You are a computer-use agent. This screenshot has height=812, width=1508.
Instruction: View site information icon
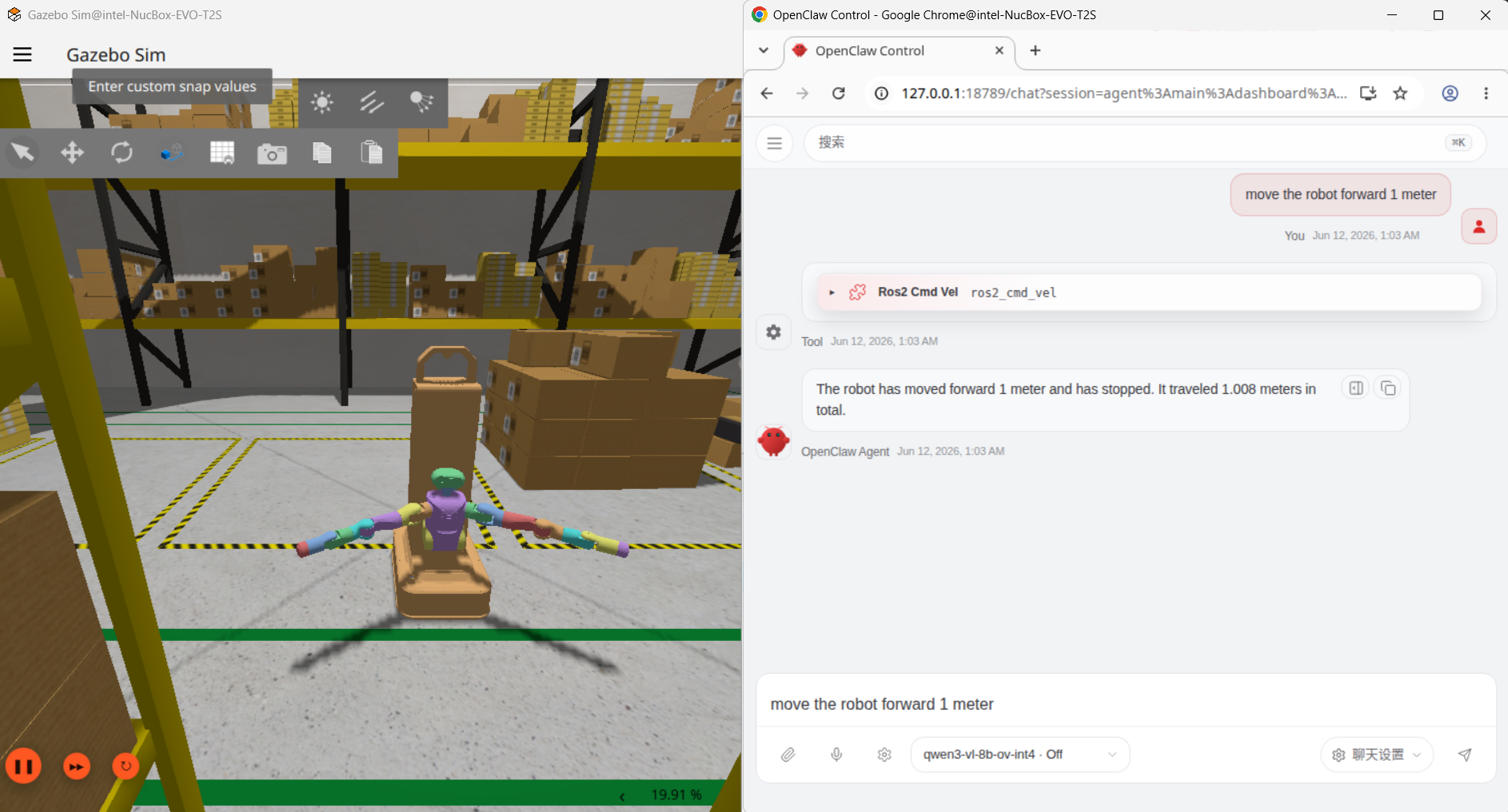(x=881, y=94)
